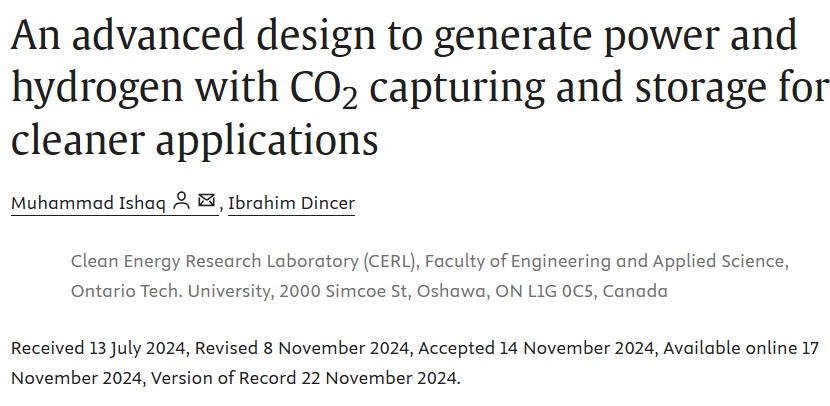Open the Ibrahim Dincer author link

pos(291,203)
